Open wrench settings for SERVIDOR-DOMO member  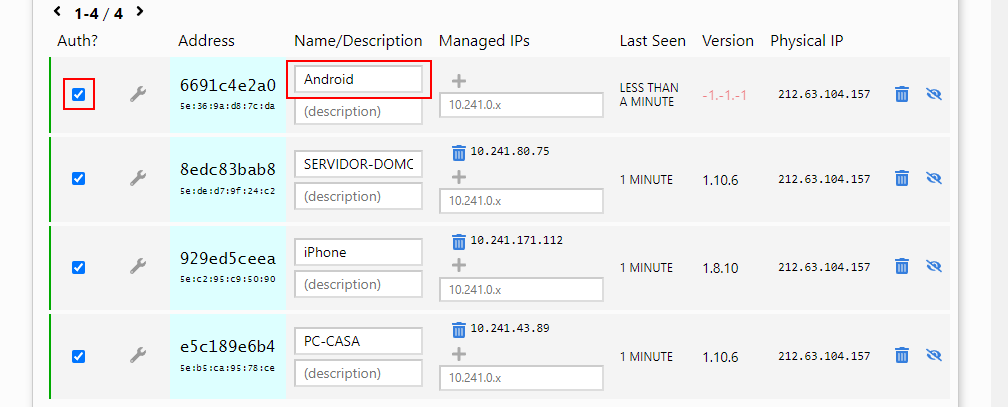click(138, 178)
